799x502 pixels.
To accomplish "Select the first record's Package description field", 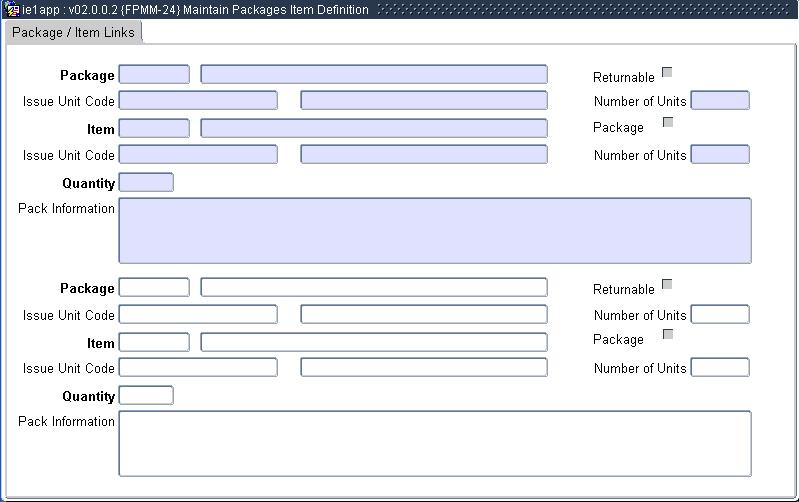I will tap(373, 75).
